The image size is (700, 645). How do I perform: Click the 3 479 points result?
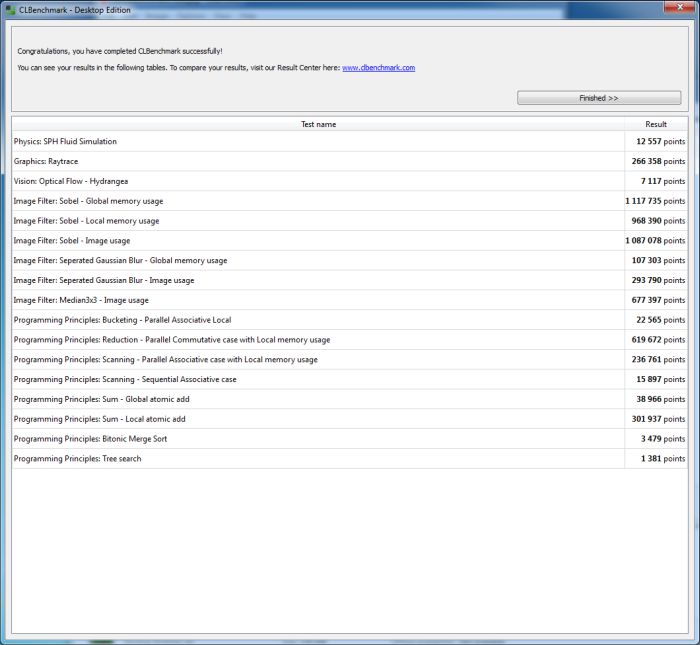pyautogui.click(x=663, y=439)
